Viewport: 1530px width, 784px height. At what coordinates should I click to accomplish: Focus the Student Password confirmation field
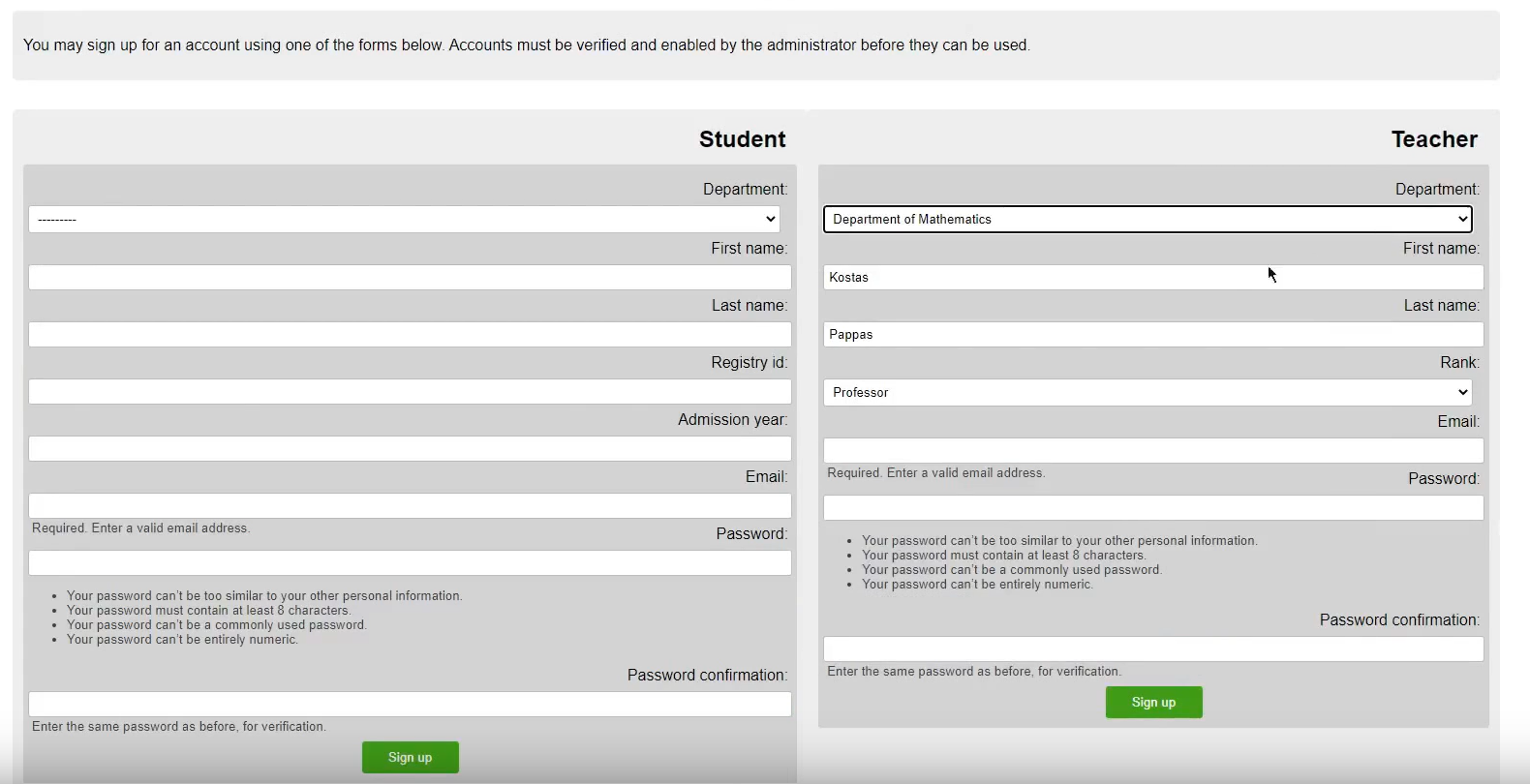click(x=410, y=704)
